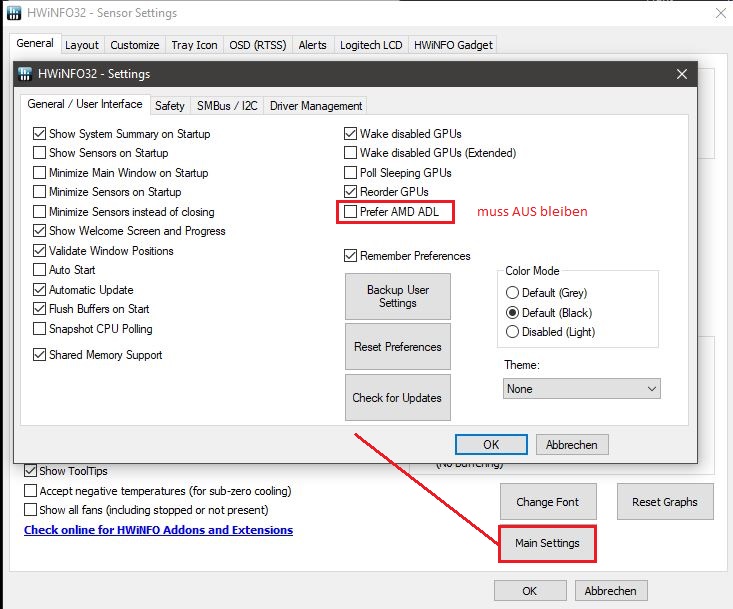Switch to General / User Interface tab
This screenshot has height=609, width=733.
coord(85,104)
